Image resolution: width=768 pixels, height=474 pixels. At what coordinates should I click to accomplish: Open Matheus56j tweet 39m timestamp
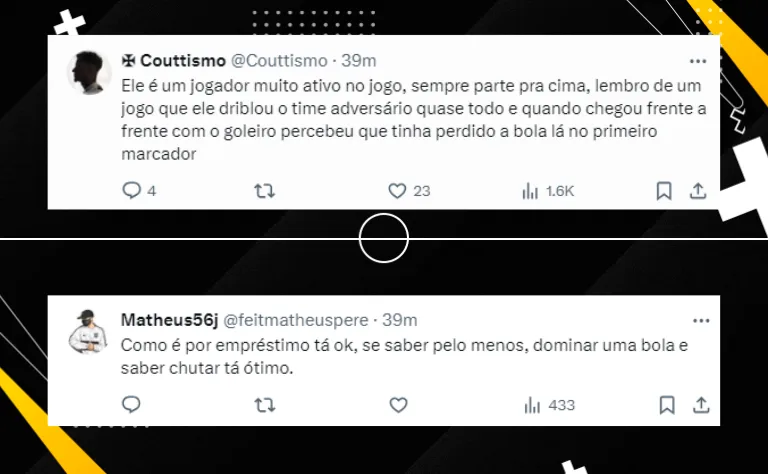tap(400, 320)
